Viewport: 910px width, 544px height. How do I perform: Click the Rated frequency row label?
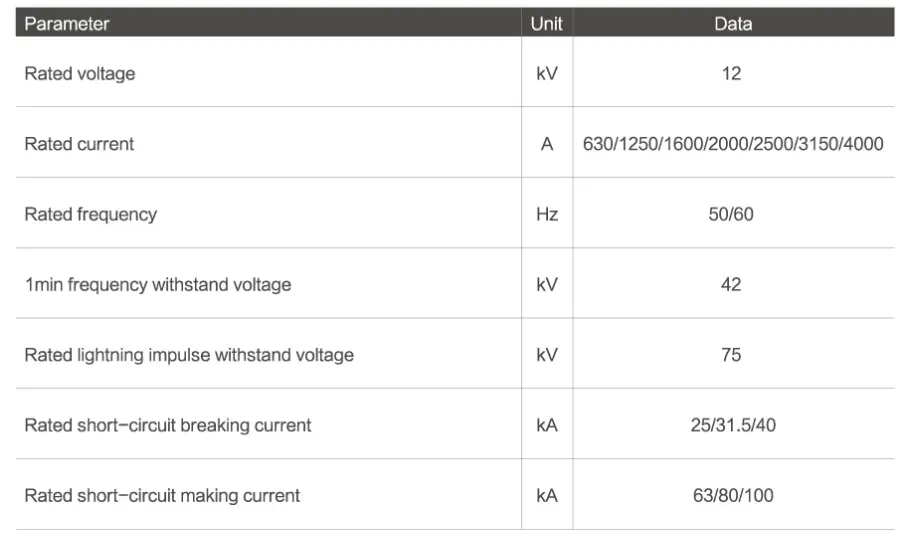[x=91, y=214]
